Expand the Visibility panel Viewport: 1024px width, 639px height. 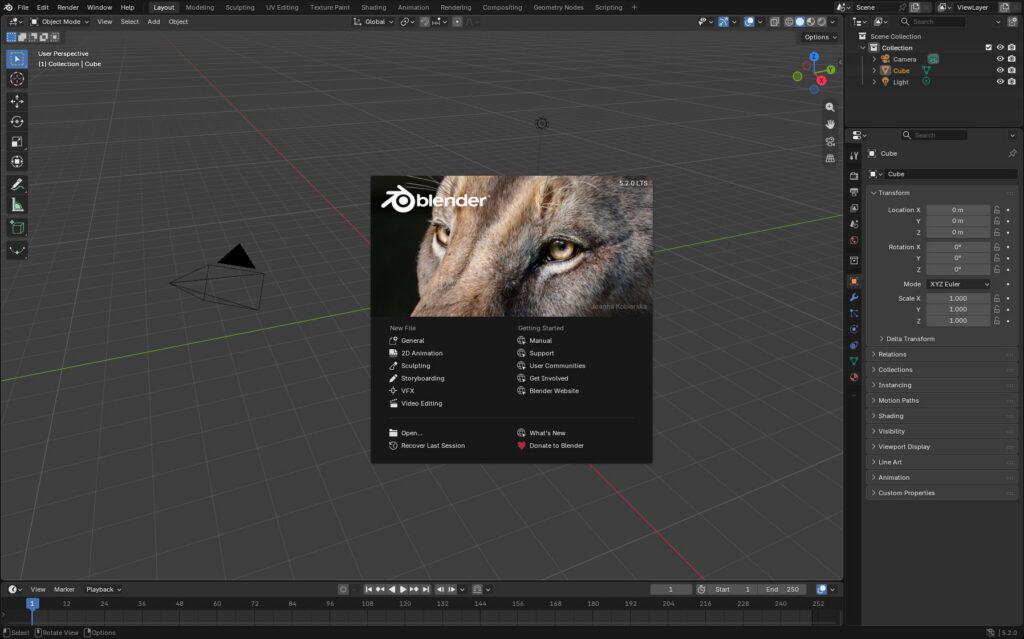pos(942,431)
